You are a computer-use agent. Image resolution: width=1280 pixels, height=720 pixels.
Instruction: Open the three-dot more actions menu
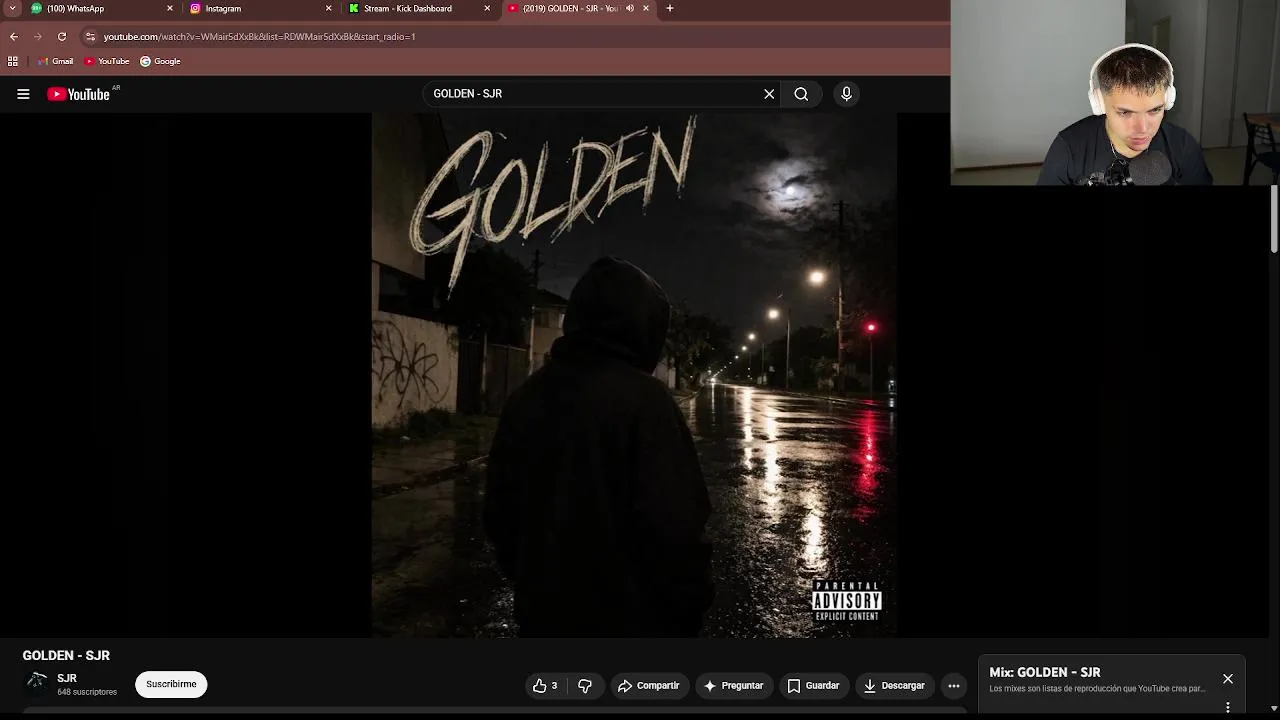tap(954, 686)
